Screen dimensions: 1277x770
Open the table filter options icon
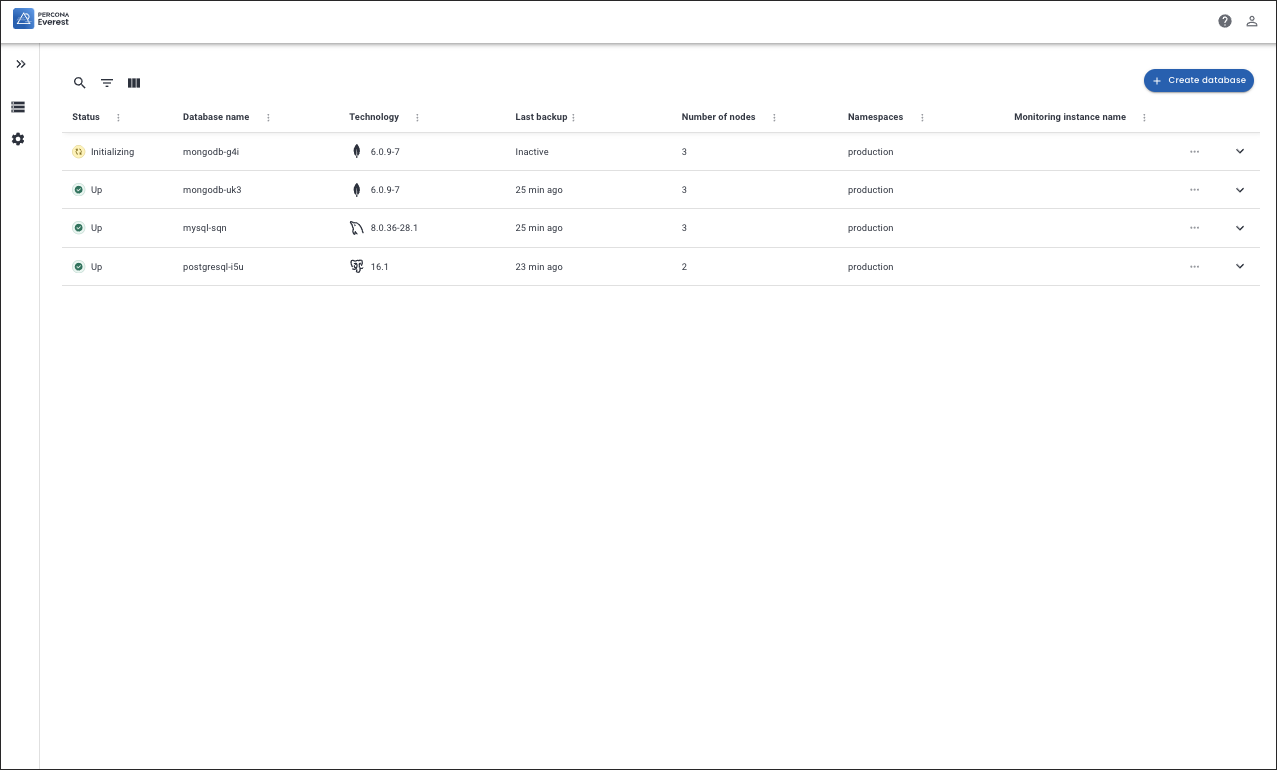107,83
